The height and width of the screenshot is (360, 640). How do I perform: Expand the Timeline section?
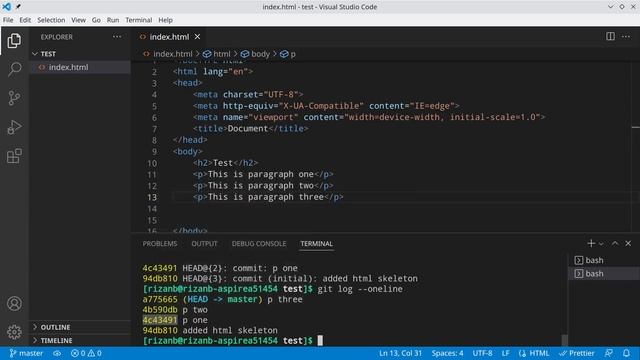80,340
